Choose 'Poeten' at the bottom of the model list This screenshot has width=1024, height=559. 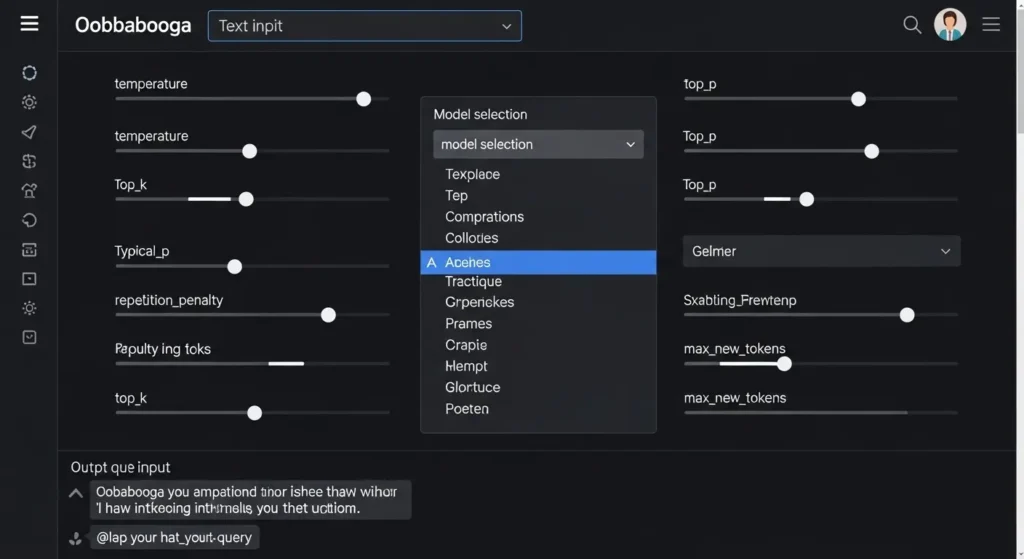point(466,409)
